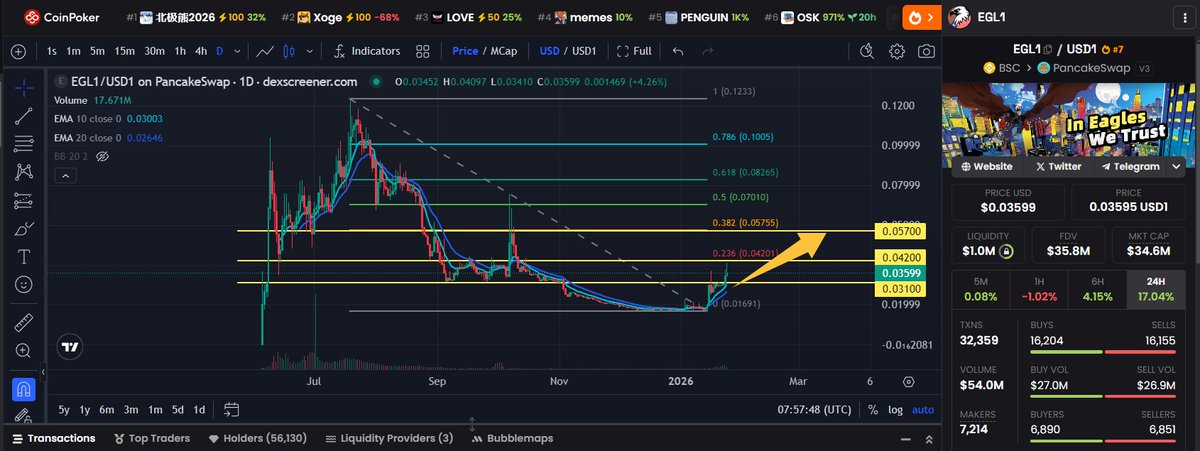The image size is (1200, 451).
Task: Toggle log scale on price axis
Action: (894, 409)
